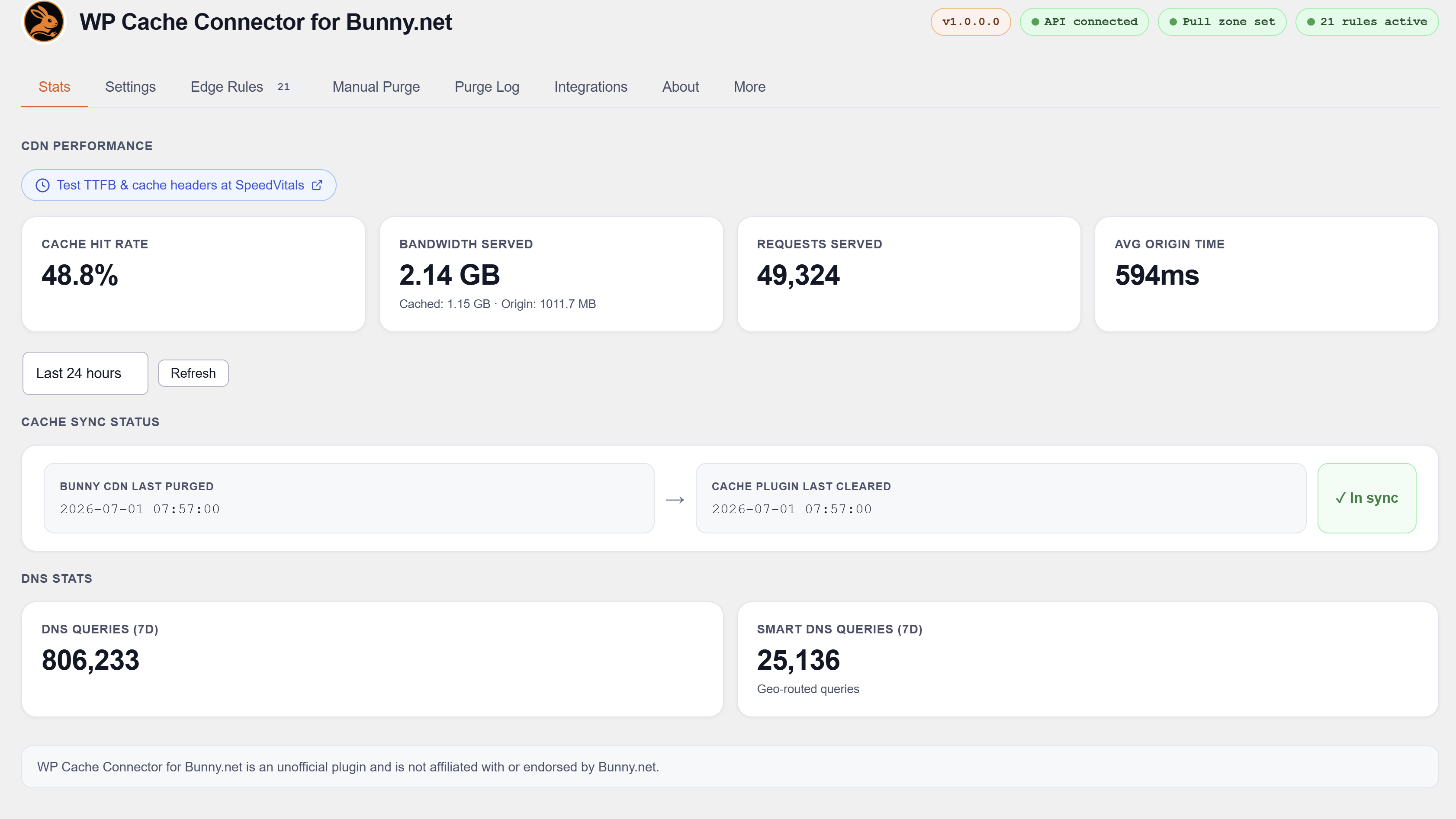The width and height of the screenshot is (1456, 819).
Task: Click the unofficial plugin disclaimer notice
Action: pyautogui.click(x=730, y=767)
